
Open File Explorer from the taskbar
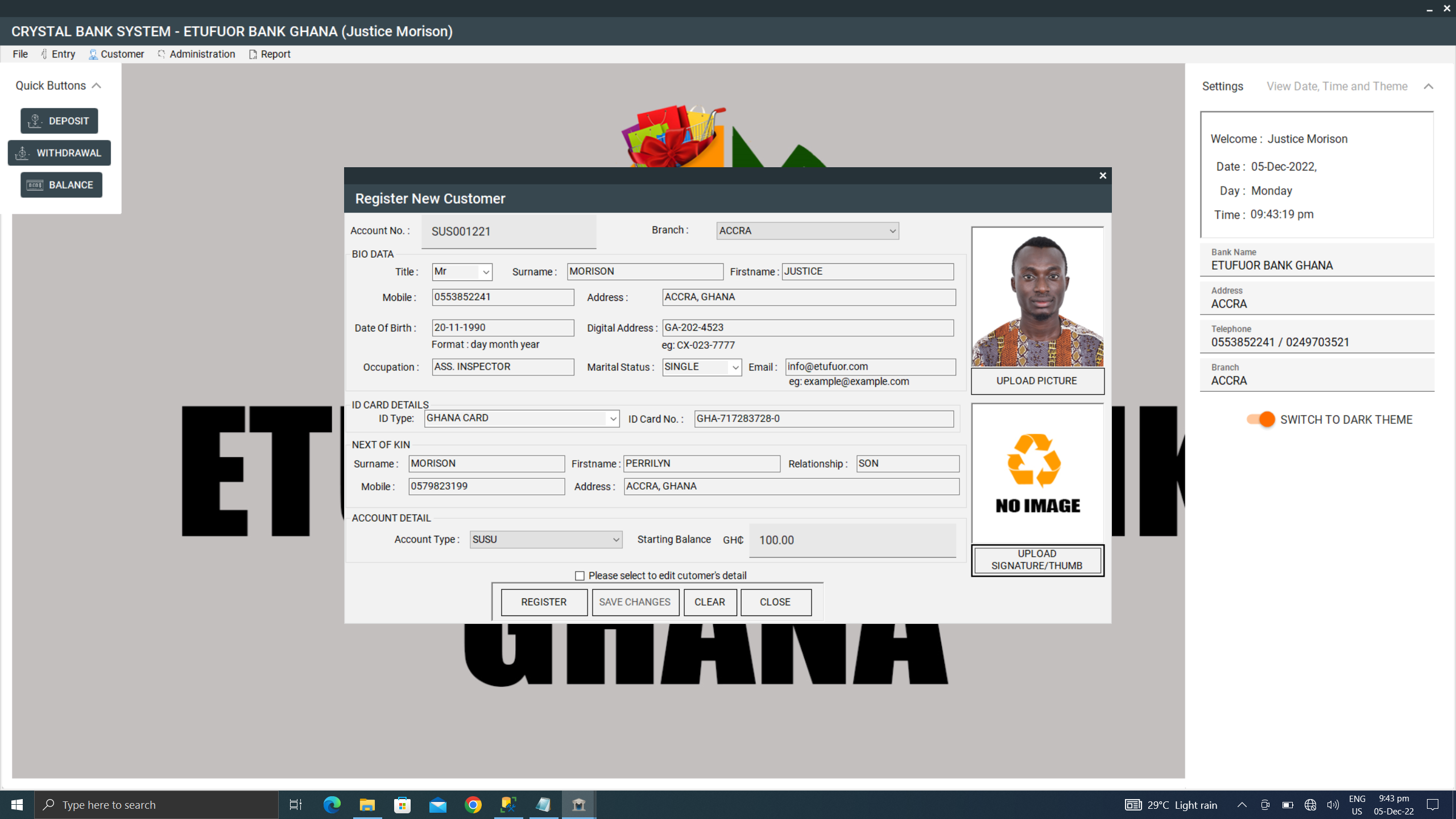[367, 805]
